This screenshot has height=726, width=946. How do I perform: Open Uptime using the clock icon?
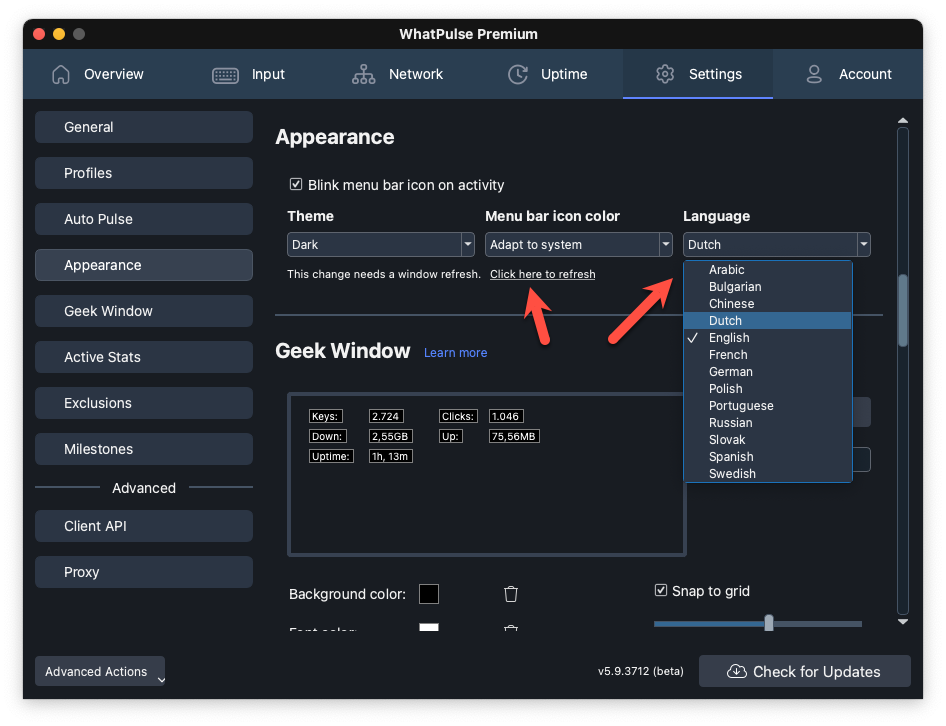[x=517, y=74]
